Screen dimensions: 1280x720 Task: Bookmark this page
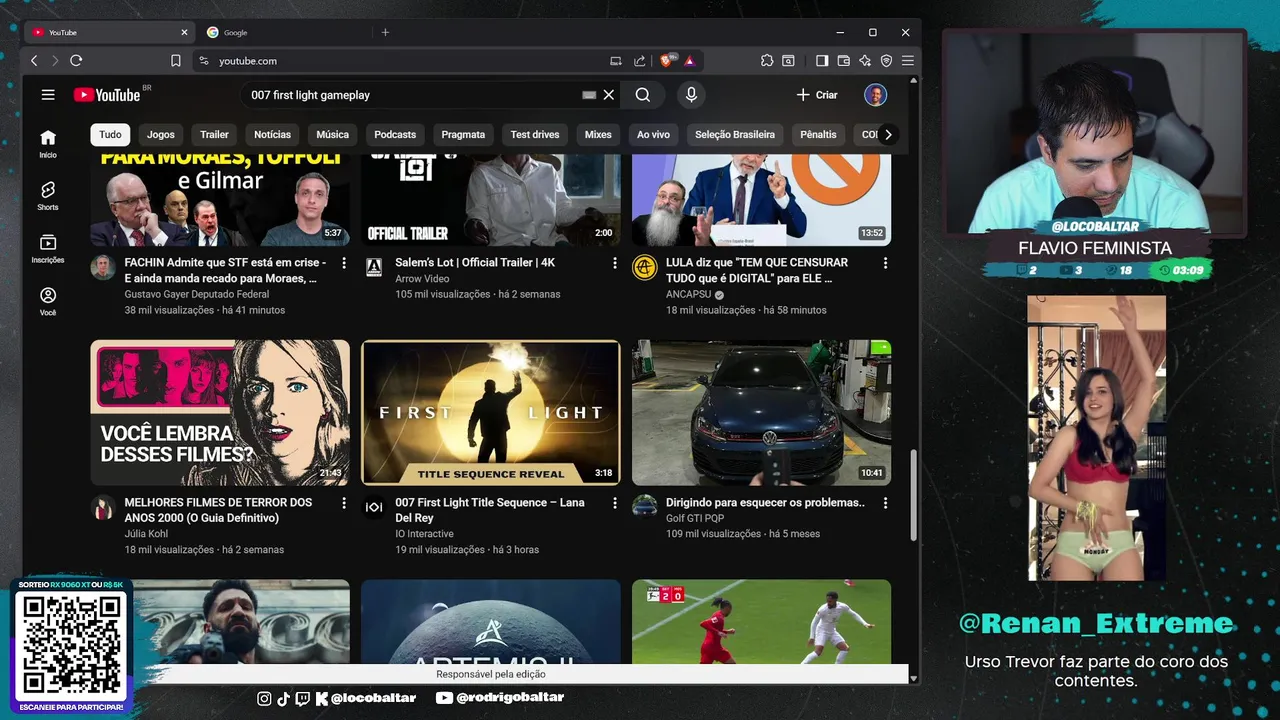[176, 61]
